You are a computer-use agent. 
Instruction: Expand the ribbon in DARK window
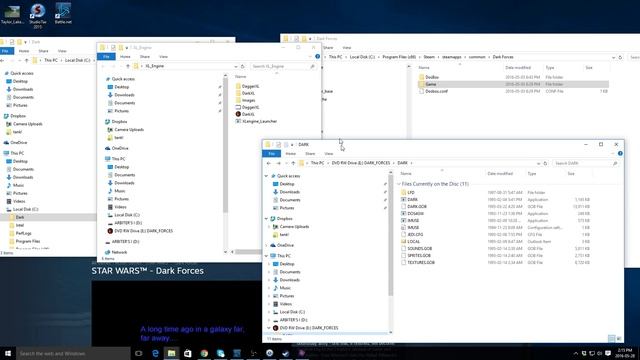[613, 153]
